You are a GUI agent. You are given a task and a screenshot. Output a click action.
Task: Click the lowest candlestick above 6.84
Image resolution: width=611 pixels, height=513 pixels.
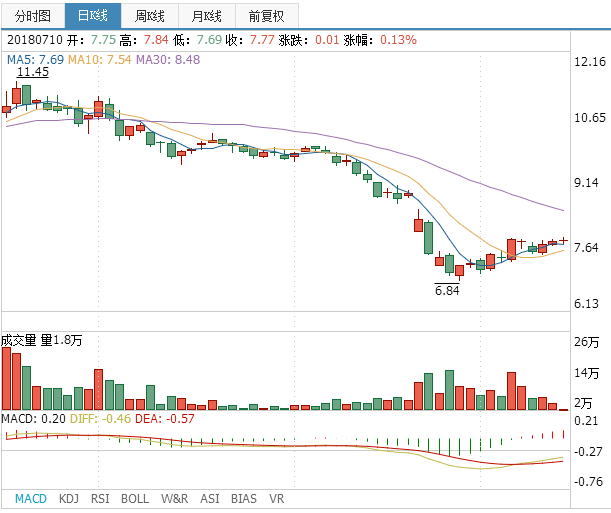coord(459,272)
